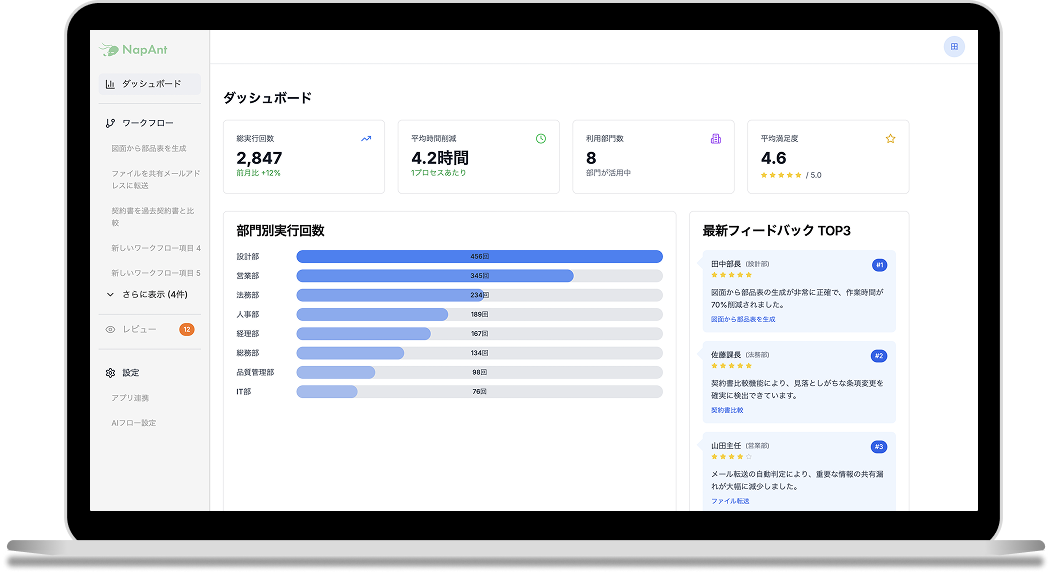The height and width of the screenshot is (573, 1053).
Task: Click the trend arrow icon on 総実行回数 card
Action: tap(366, 139)
